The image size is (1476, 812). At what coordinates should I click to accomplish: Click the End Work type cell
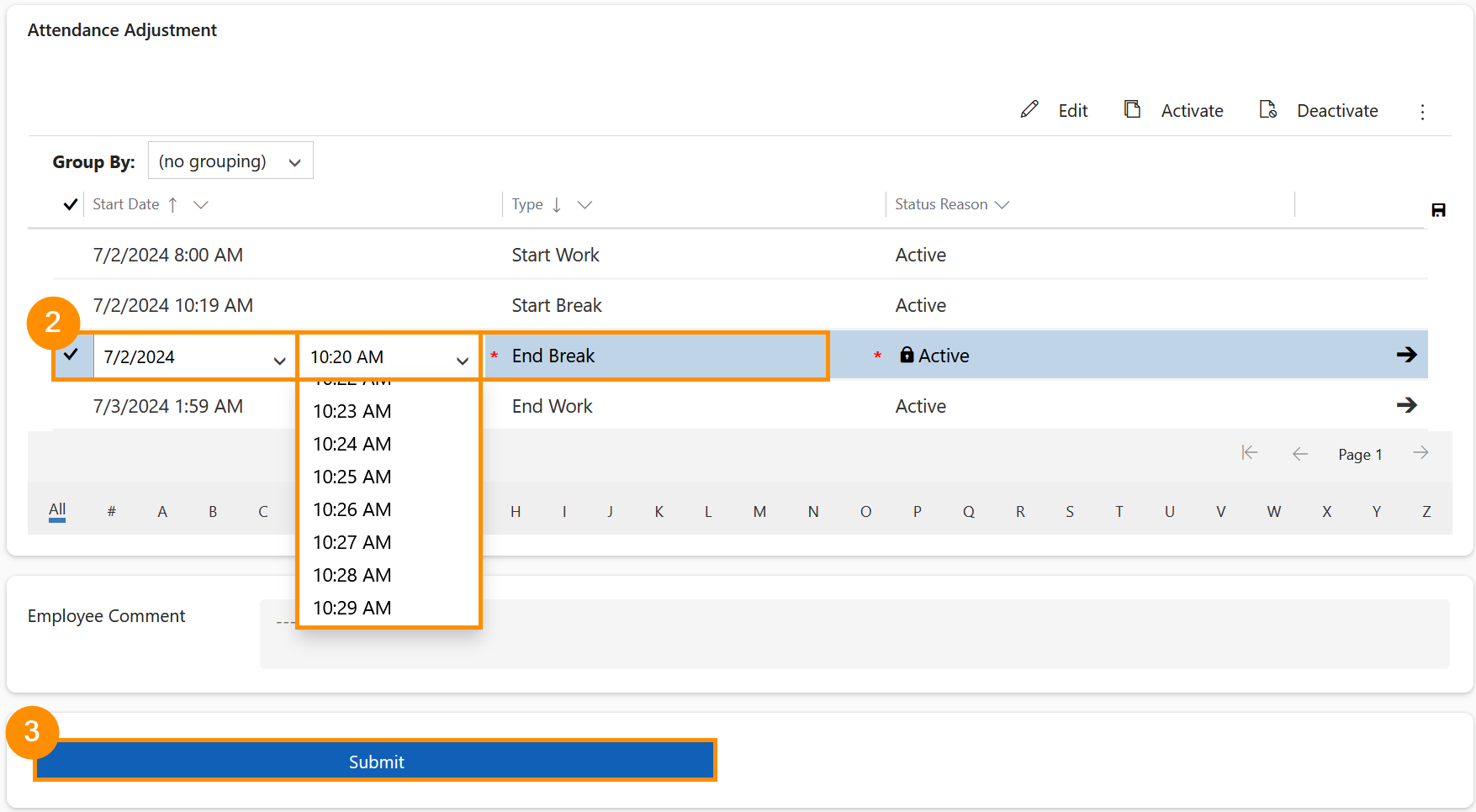click(x=552, y=406)
